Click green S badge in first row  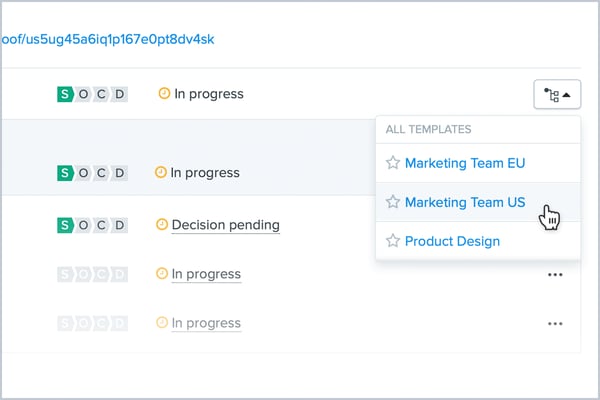click(x=66, y=94)
